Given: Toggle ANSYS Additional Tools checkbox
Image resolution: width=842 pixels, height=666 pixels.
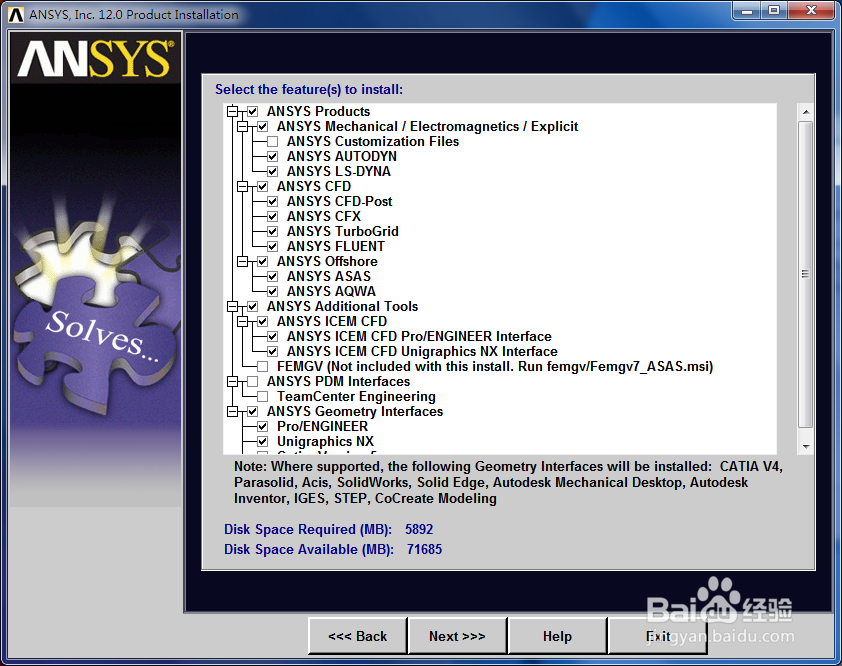Looking at the screenshot, I should tap(252, 307).
